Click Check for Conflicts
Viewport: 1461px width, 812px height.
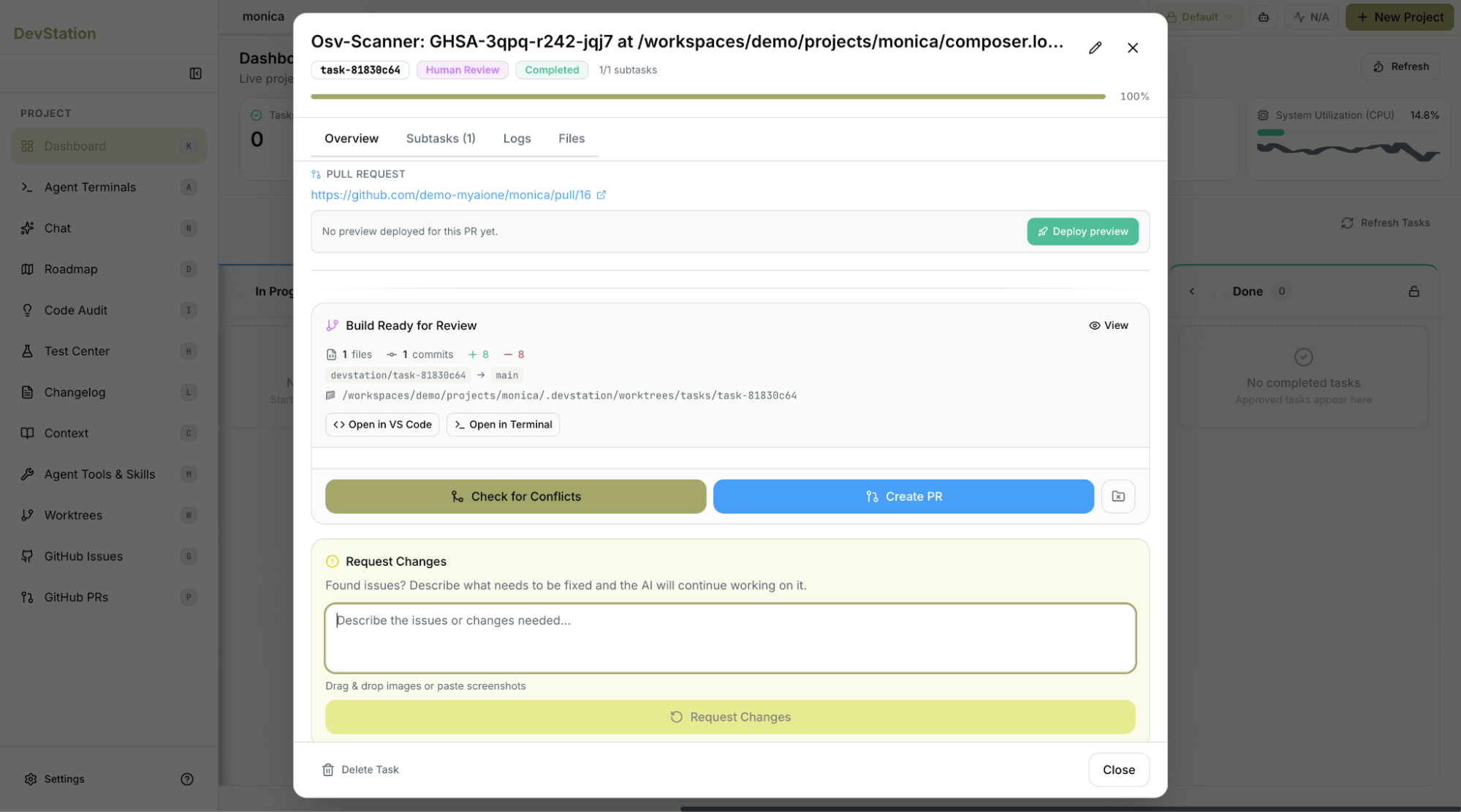[515, 497]
